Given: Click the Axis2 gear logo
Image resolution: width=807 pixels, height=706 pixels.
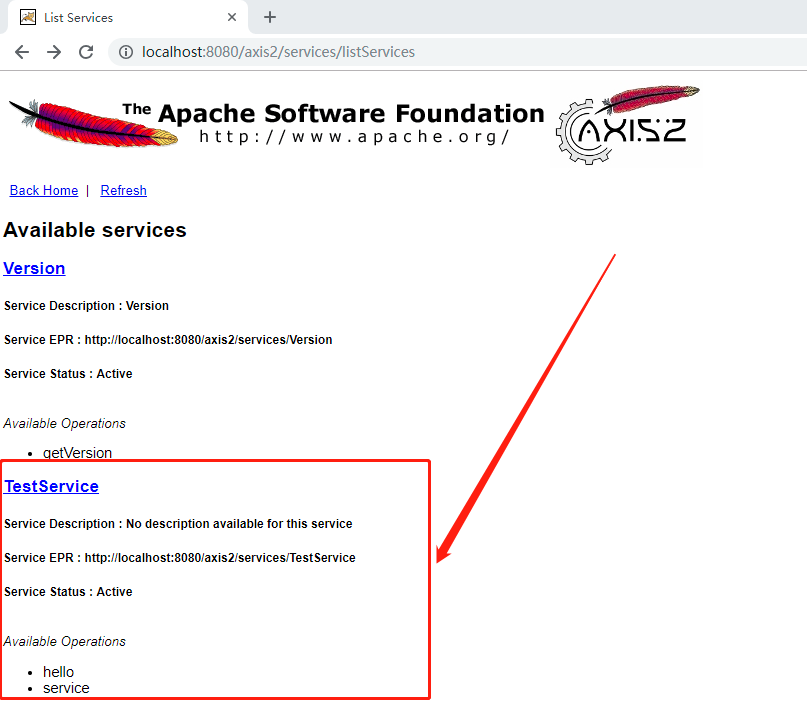Looking at the screenshot, I should tap(627, 124).
